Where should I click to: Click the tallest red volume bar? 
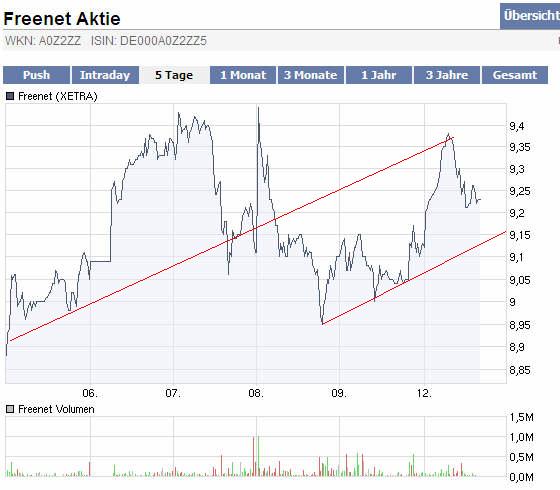pyautogui.click(x=254, y=456)
